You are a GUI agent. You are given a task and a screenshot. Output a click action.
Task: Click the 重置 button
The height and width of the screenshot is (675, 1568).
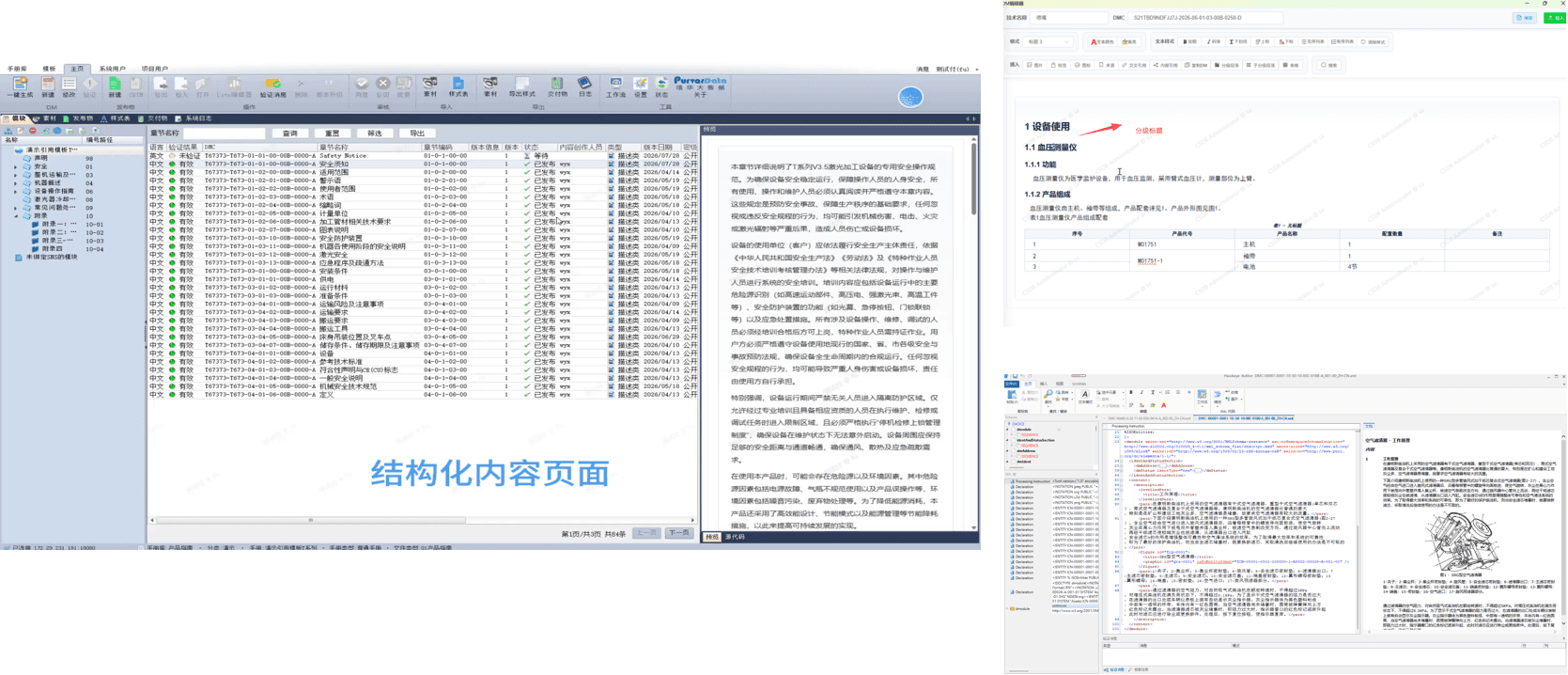coord(333,133)
